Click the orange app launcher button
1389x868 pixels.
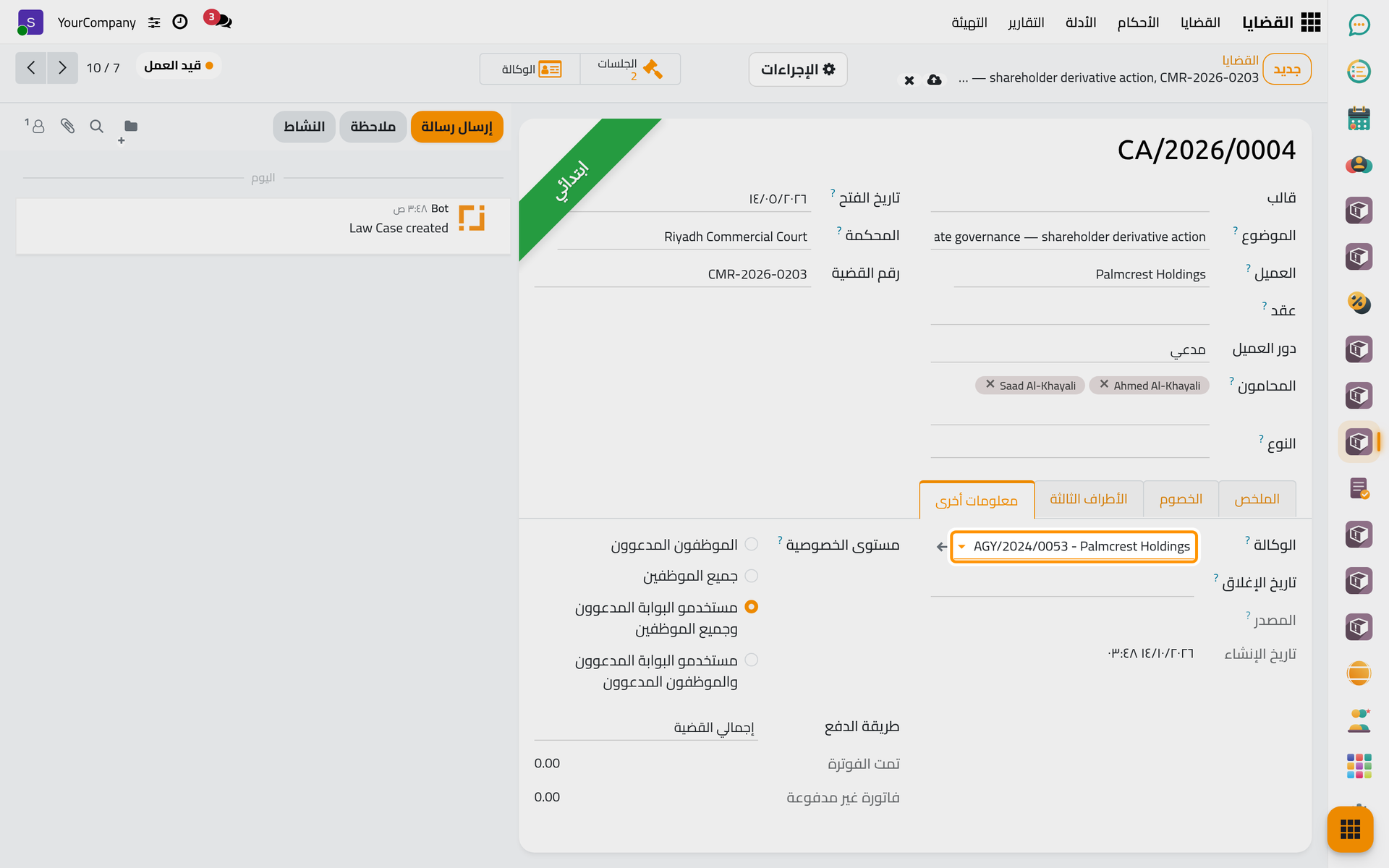1350,829
